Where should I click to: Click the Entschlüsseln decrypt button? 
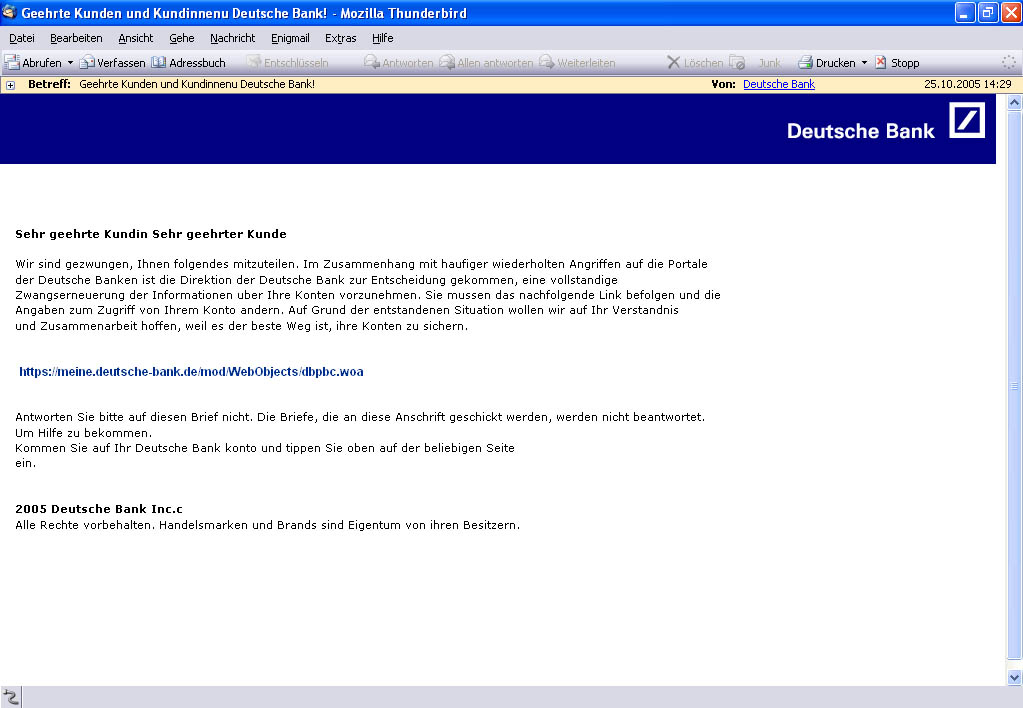tap(287, 63)
